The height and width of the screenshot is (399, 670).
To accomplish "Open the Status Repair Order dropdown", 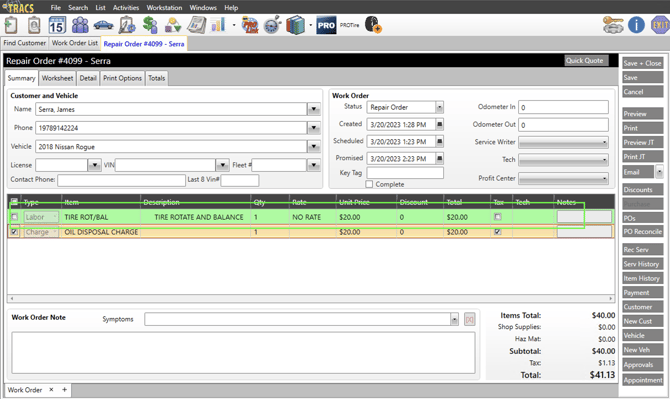I will point(439,107).
